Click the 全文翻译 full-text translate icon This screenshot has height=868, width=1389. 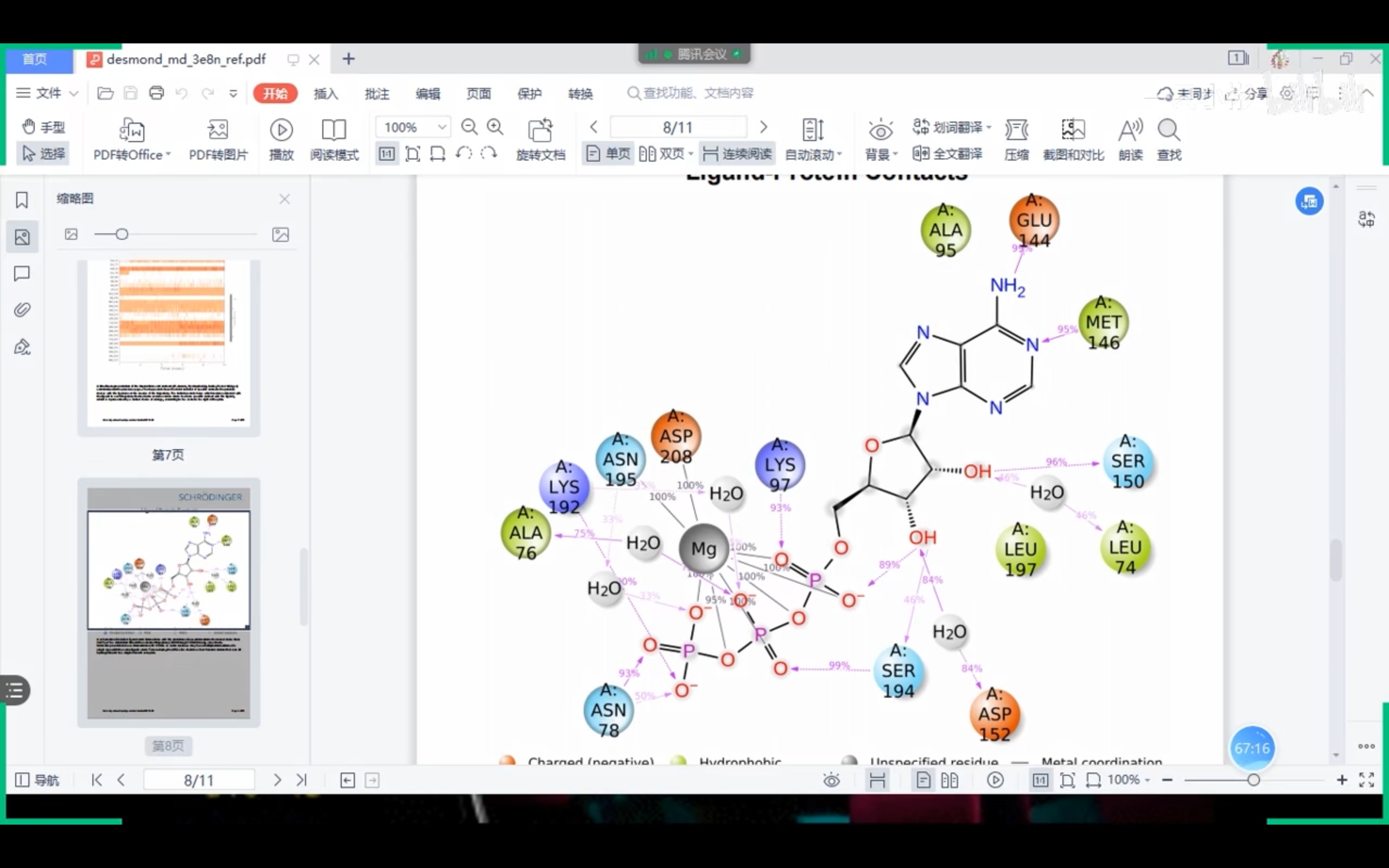(948, 154)
